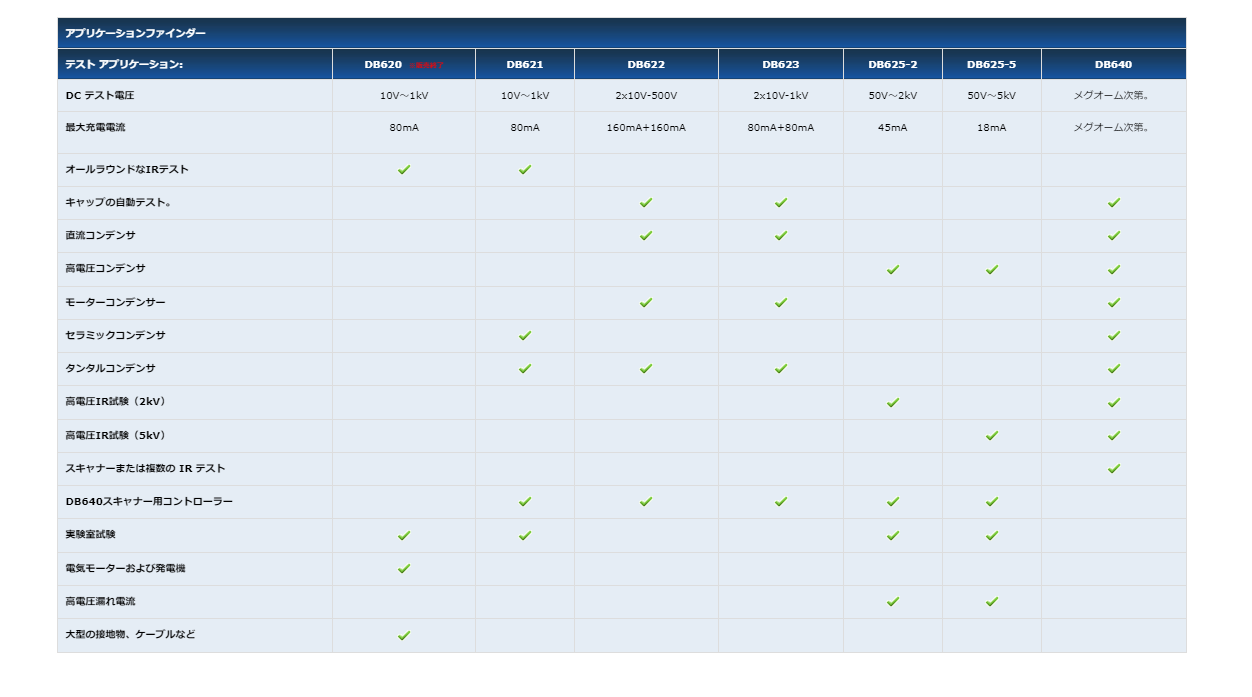Click the スキャナーまたは複数の IR テスト label
Screen dimensions: 1252x697
coord(145,469)
